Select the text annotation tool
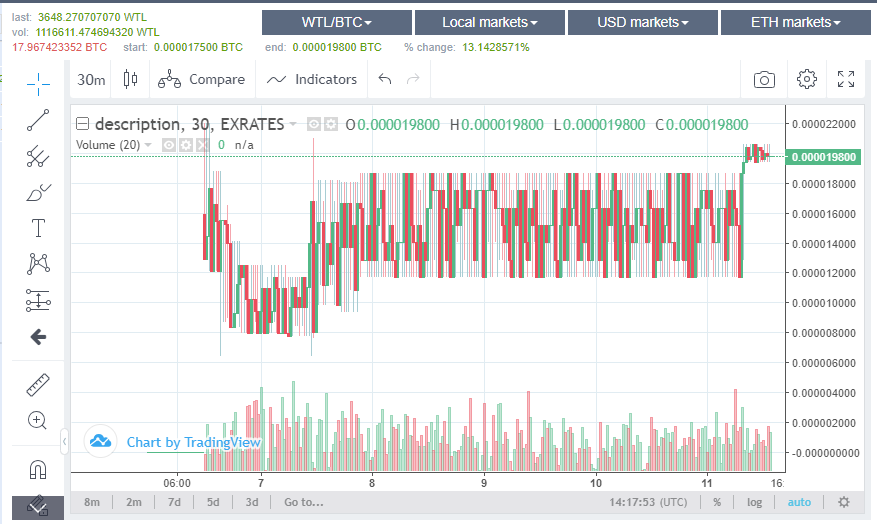Viewport: 877px width, 524px height. [x=38, y=228]
